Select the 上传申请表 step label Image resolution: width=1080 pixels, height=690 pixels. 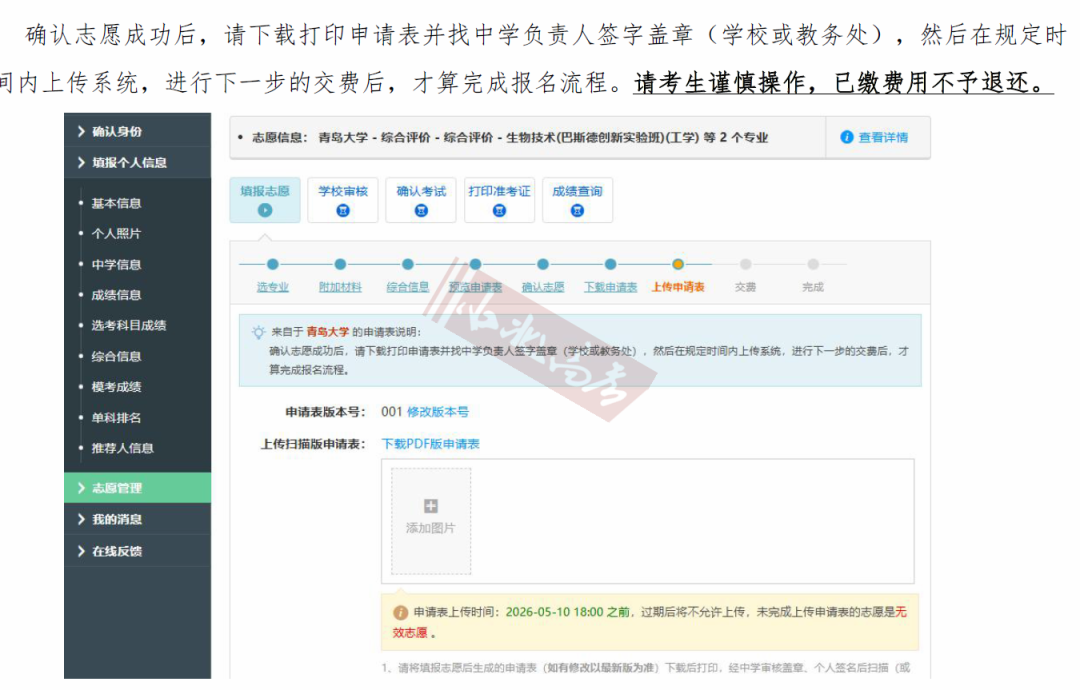678,286
